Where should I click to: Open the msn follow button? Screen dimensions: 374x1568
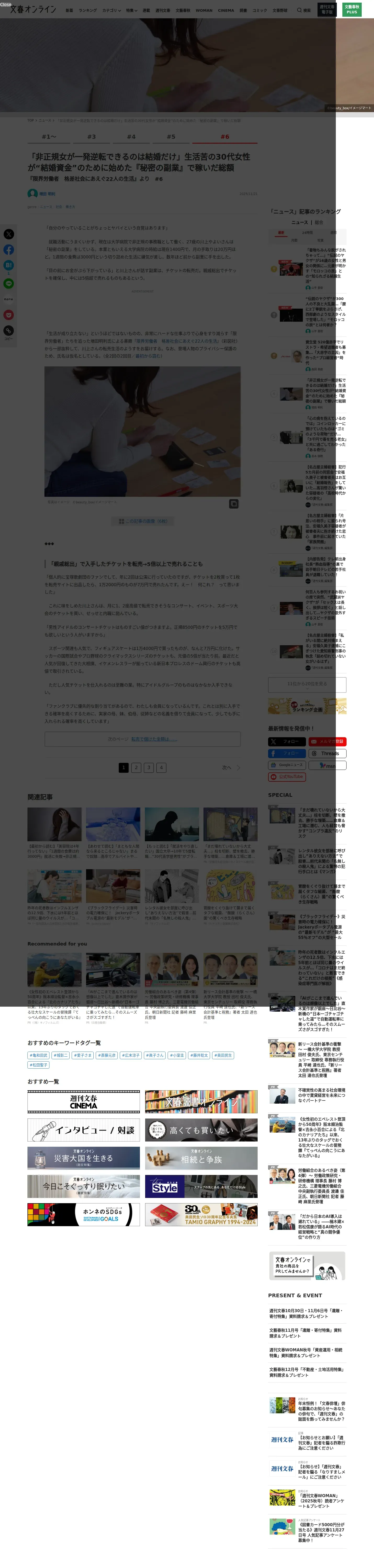click(x=327, y=765)
